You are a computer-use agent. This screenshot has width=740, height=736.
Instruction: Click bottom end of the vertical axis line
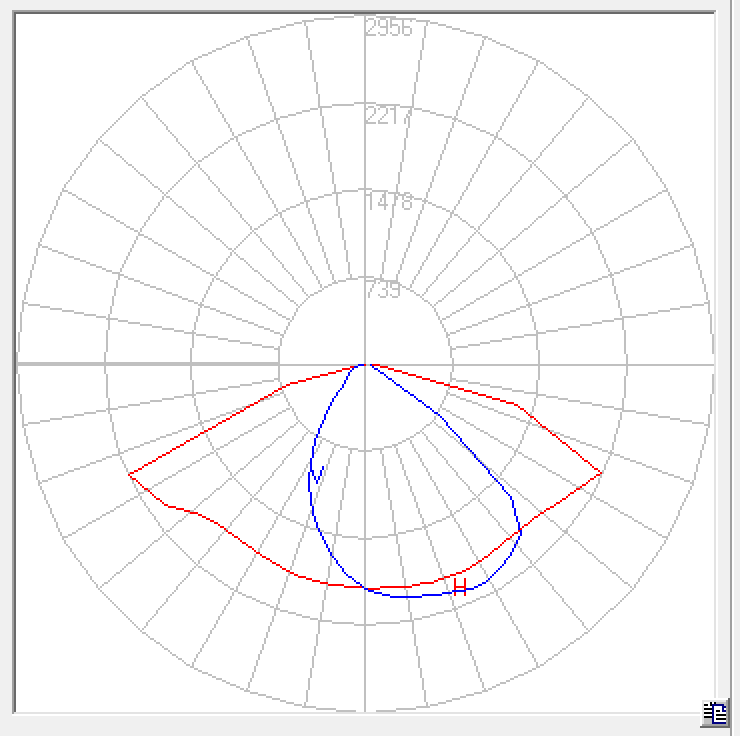pos(365,711)
